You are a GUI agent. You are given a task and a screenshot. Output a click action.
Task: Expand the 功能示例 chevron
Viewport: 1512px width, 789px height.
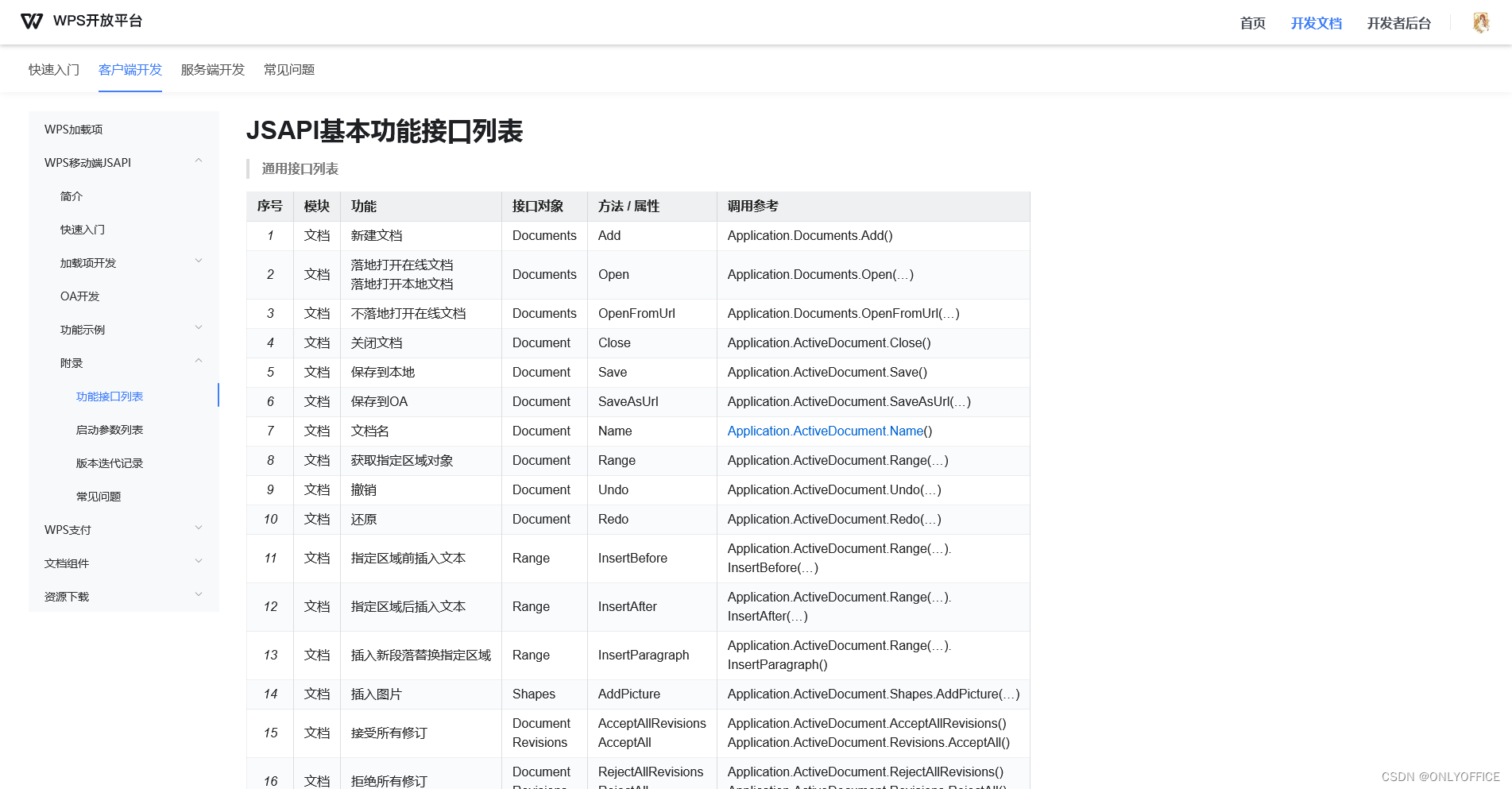[199, 328]
